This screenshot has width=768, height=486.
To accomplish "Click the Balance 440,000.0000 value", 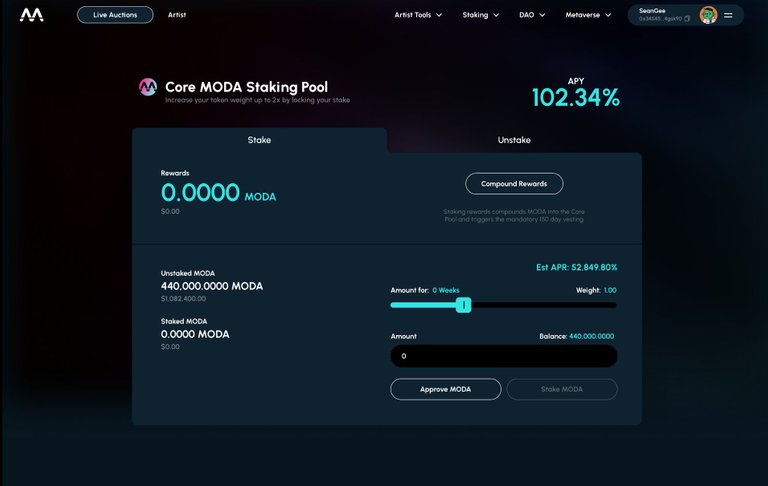I will 591,337.
